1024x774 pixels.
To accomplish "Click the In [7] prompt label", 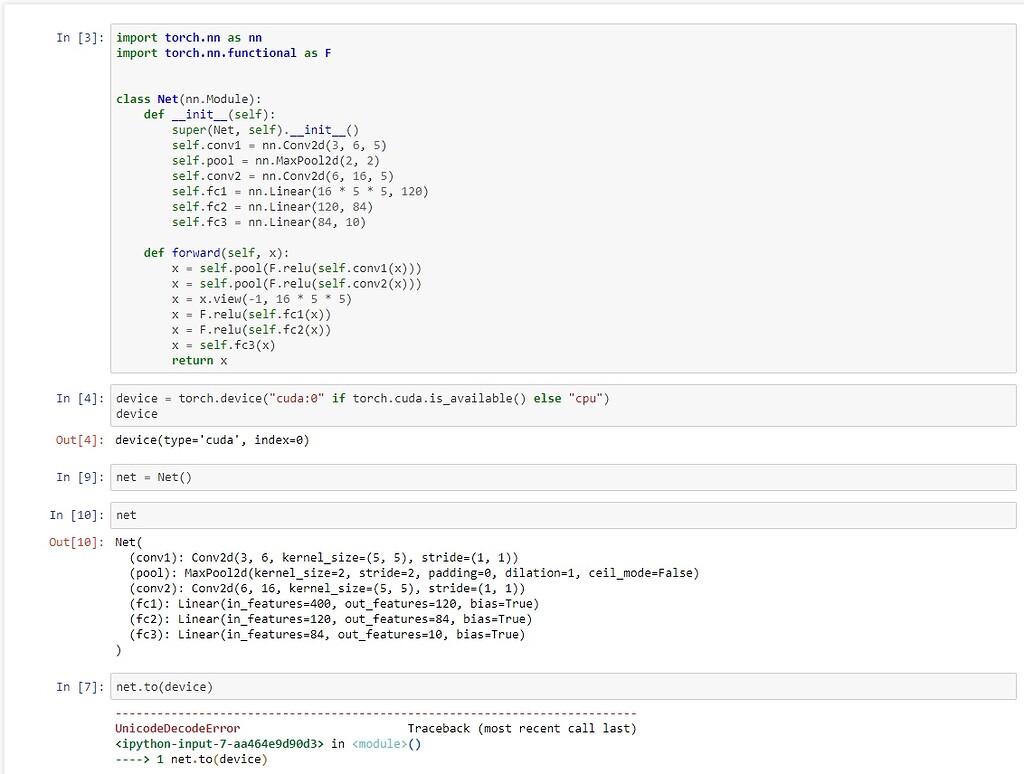I will (79, 687).
